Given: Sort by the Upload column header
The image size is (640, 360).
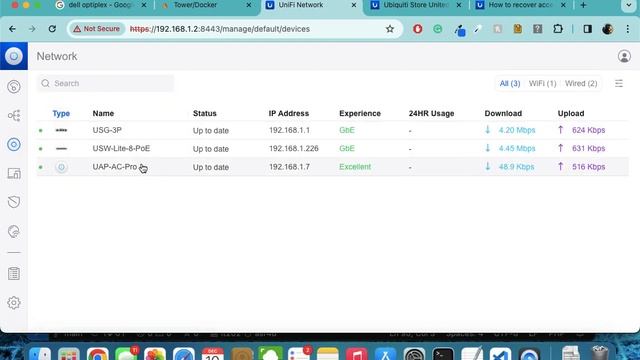Looking at the screenshot, I should point(571,113).
